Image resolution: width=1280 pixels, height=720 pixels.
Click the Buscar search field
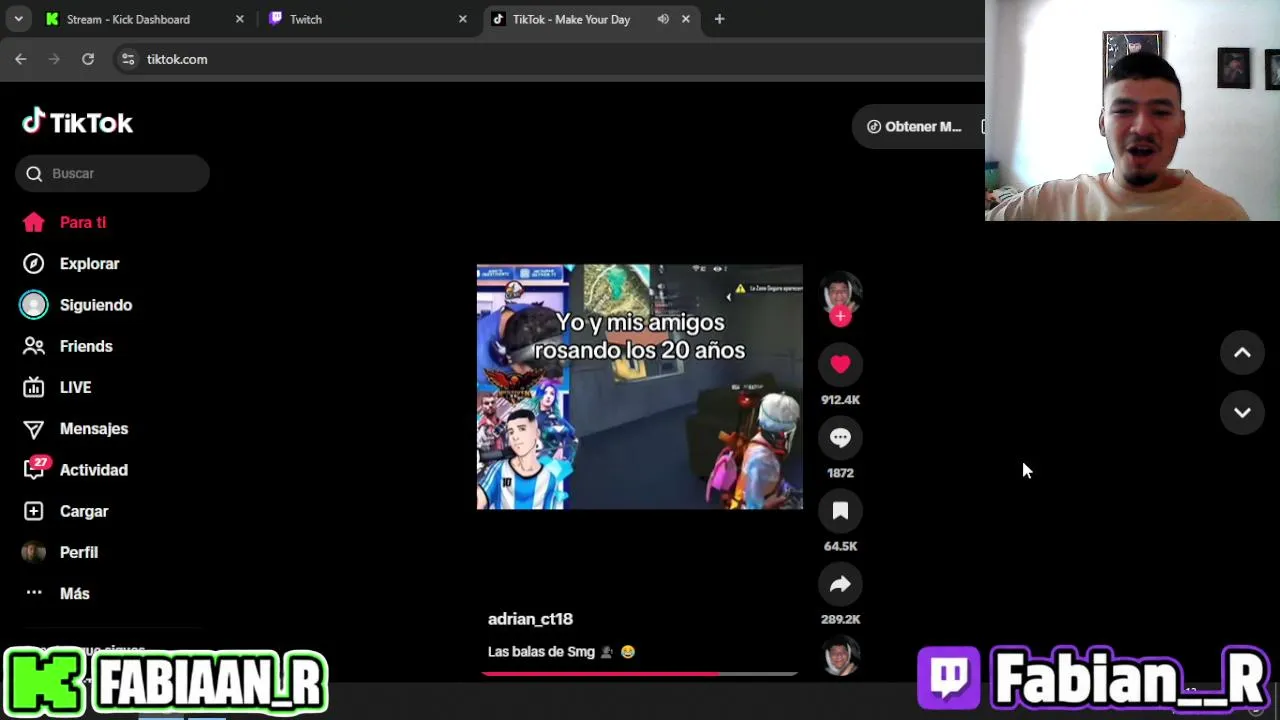[112, 173]
